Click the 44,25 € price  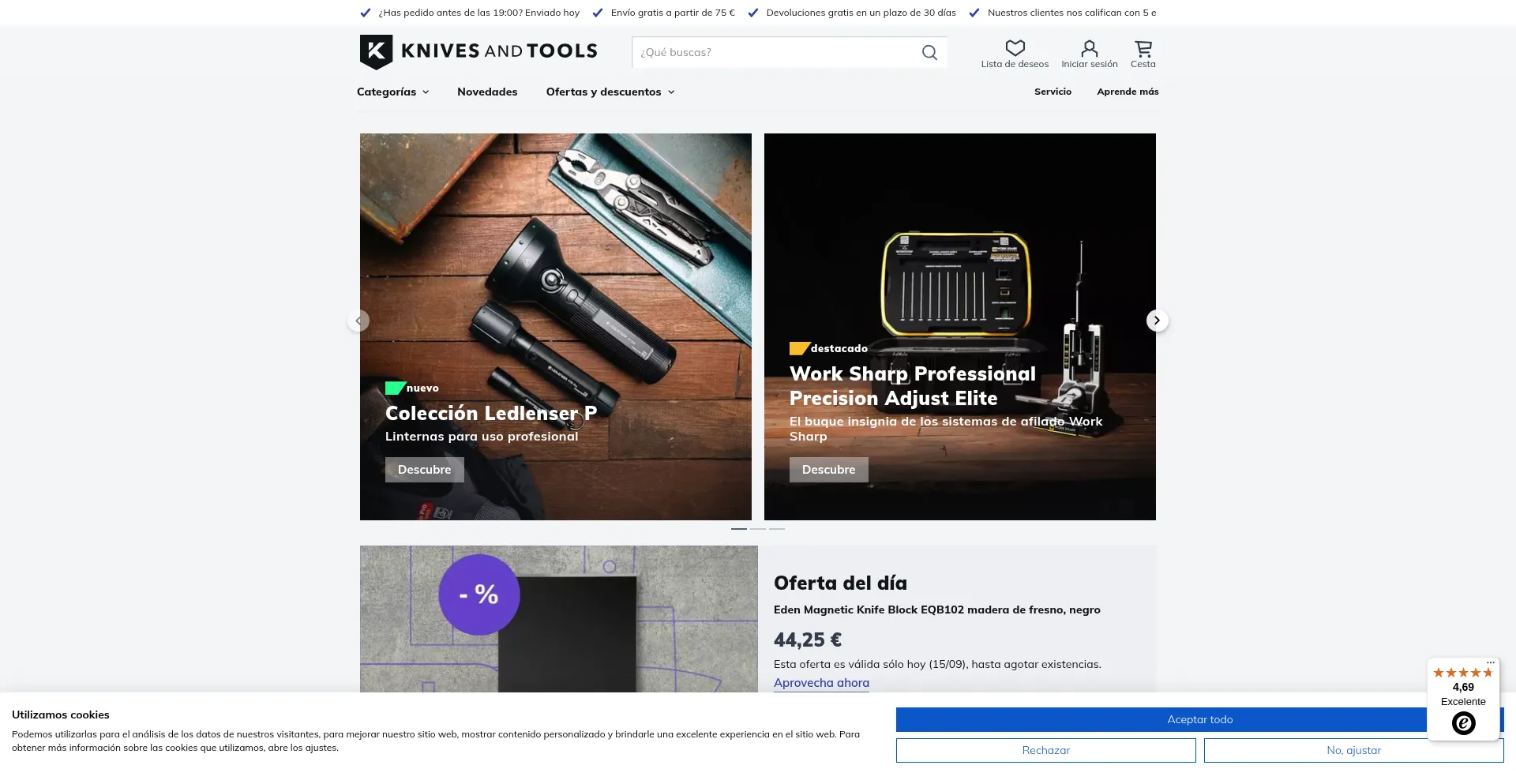click(x=808, y=640)
